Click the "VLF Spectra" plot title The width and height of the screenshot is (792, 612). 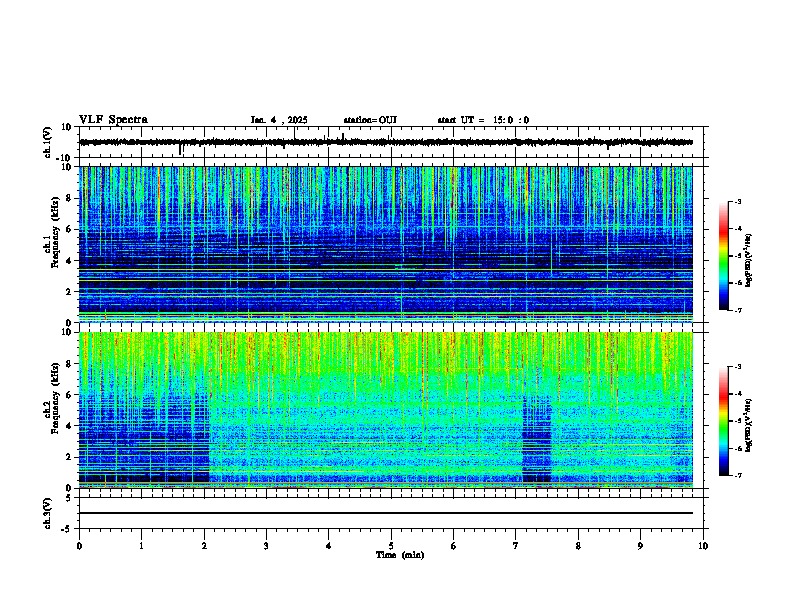[x=113, y=120]
